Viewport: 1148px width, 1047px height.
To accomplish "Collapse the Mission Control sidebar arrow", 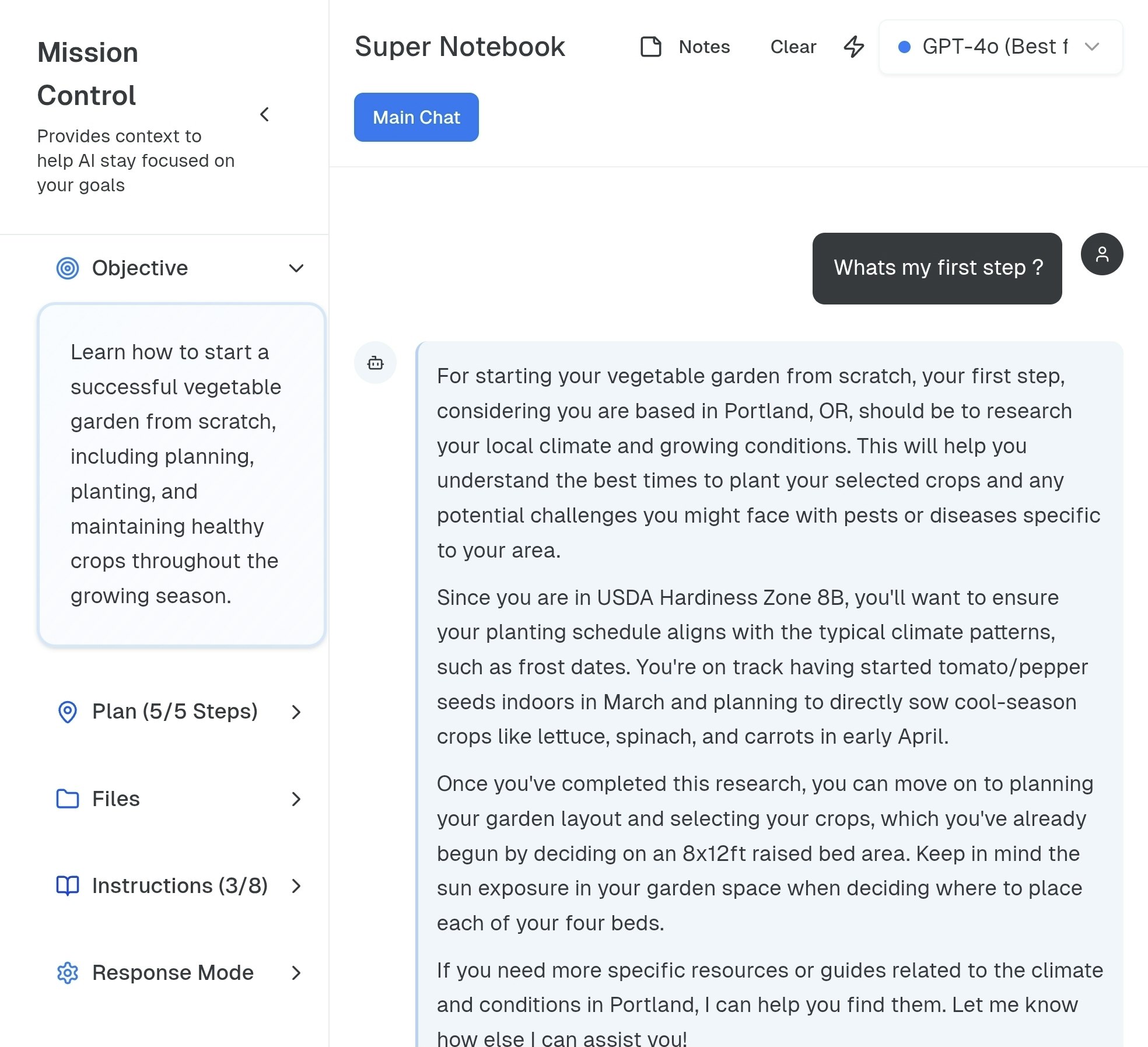I will [265, 114].
